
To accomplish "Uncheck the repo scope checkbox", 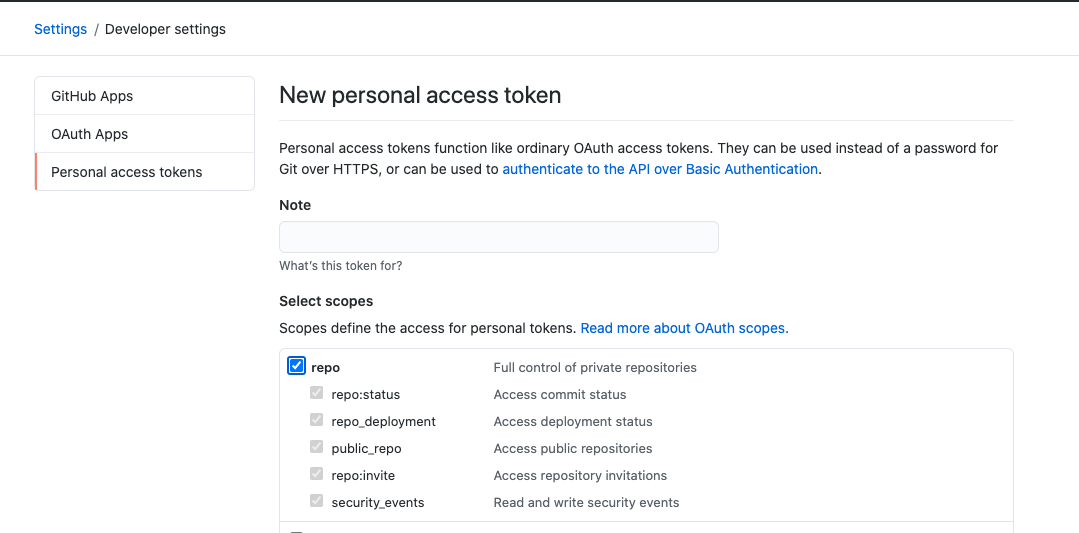I will (x=296, y=366).
